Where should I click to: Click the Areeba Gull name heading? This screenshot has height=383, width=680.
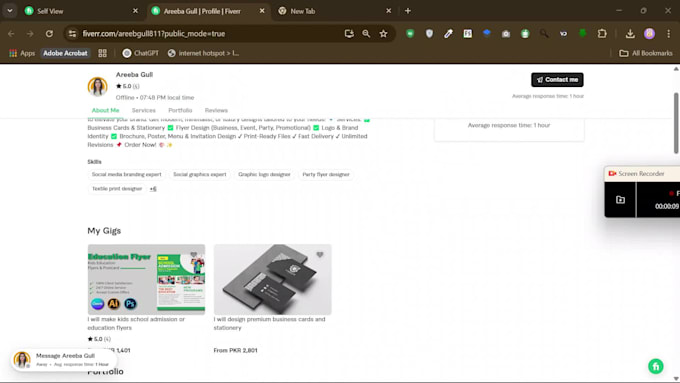coord(134,75)
